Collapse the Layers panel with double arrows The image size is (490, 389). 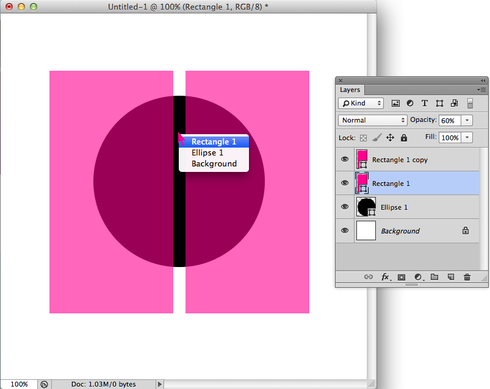[483, 81]
